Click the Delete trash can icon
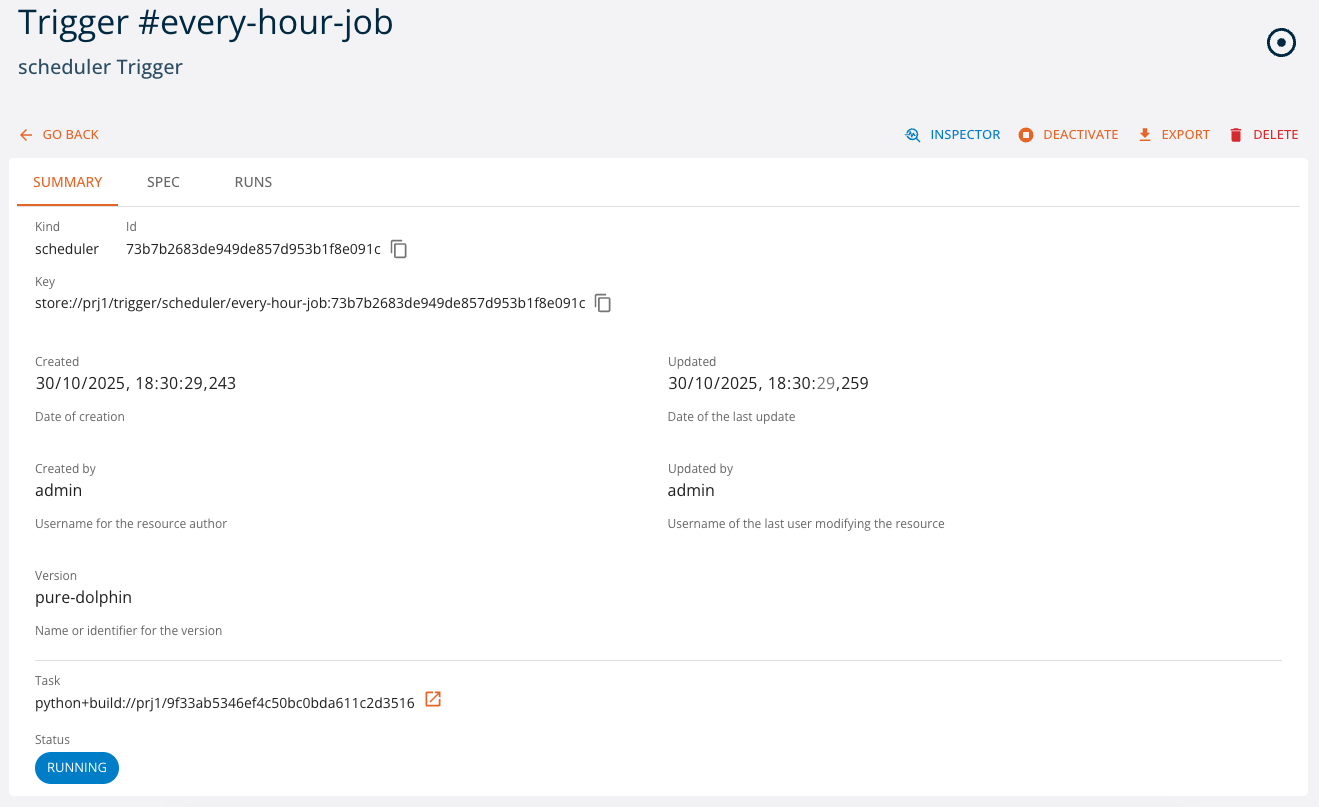1319x807 pixels. [x=1236, y=135]
